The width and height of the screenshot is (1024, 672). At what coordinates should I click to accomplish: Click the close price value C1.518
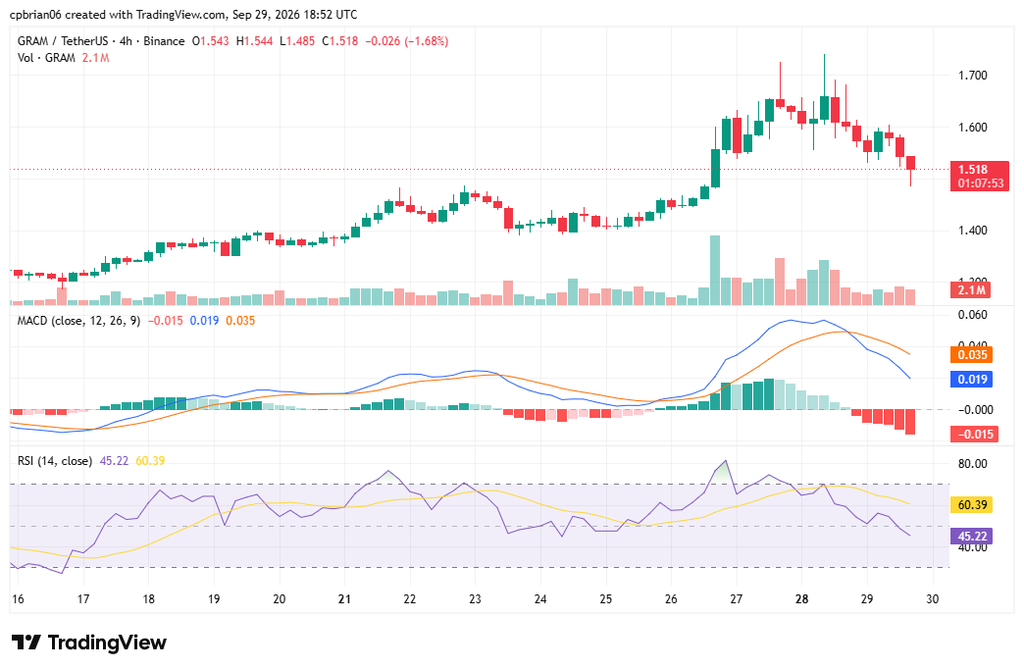click(340, 41)
